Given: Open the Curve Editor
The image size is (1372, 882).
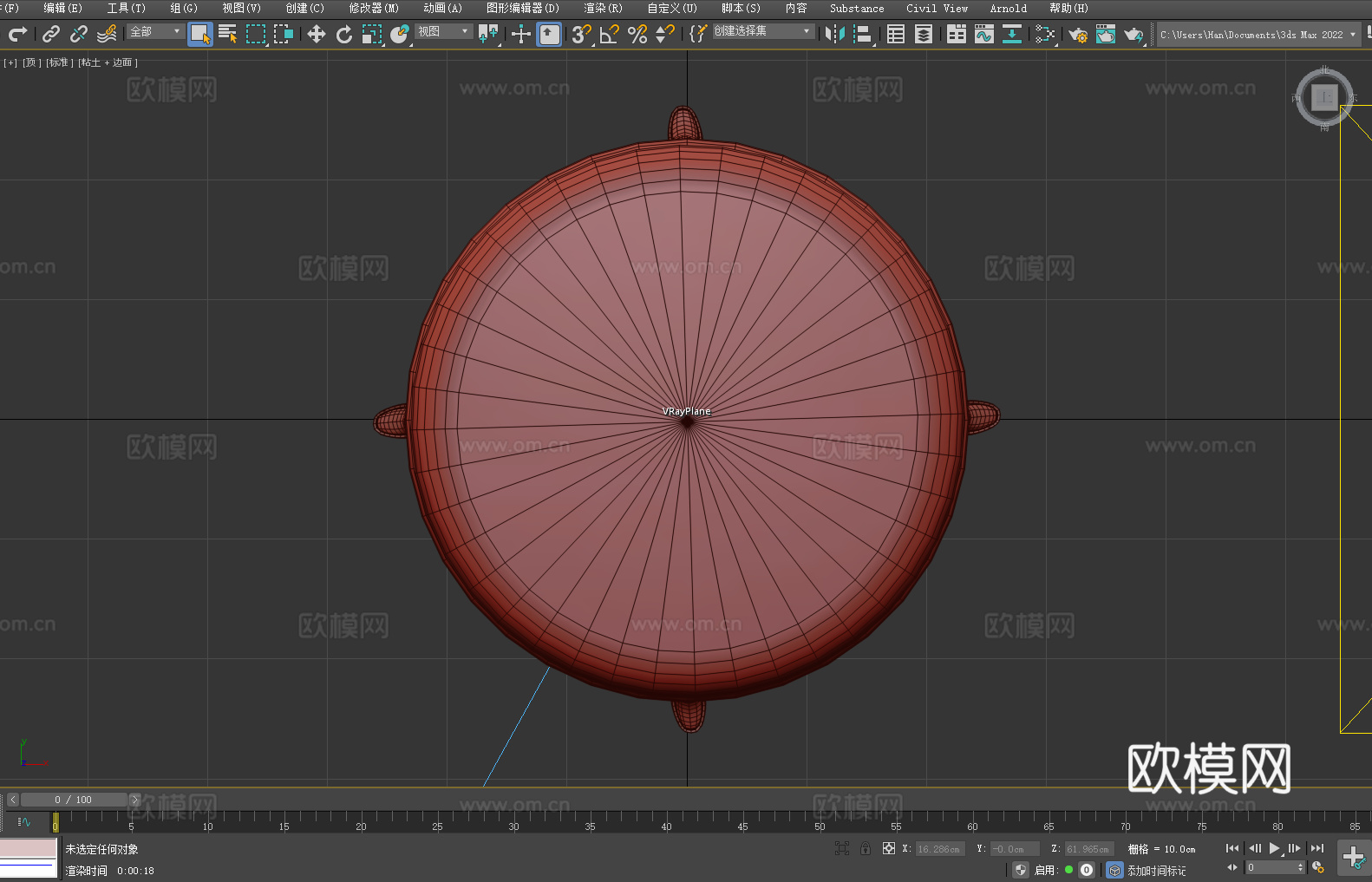Looking at the screenshot, I should coord(984,34).
